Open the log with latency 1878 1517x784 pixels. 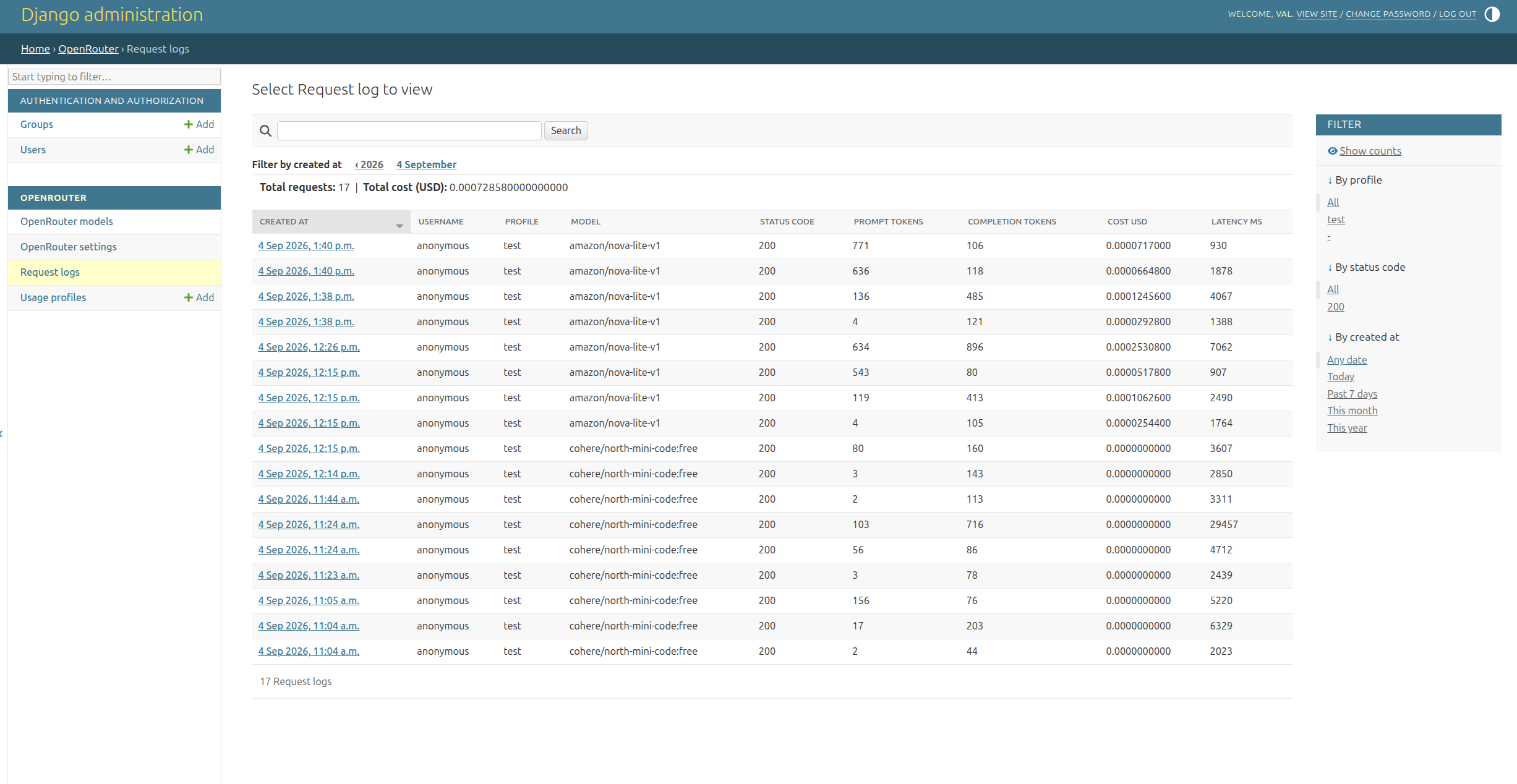306,271
